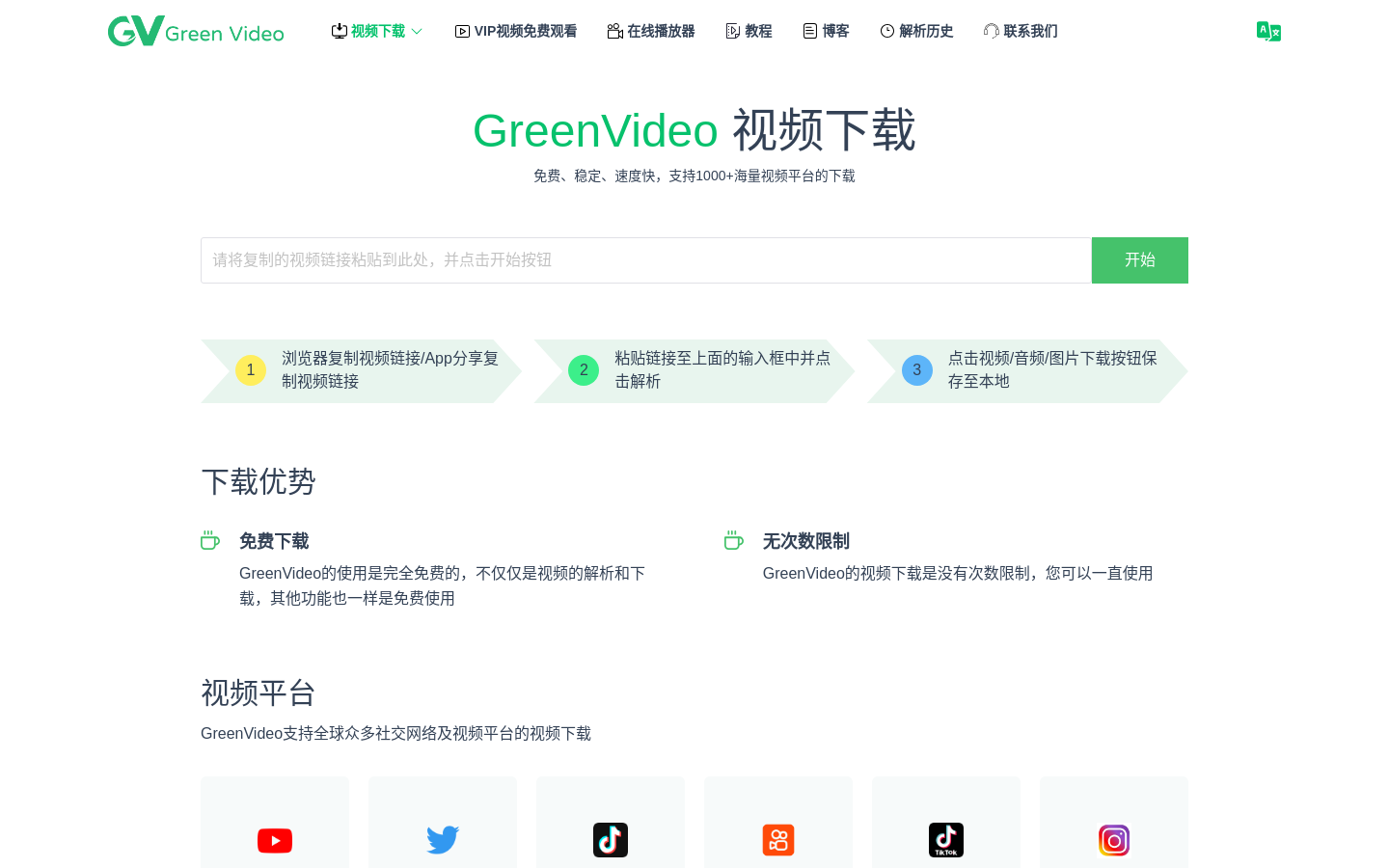This screenshot has height=868, width=1389.
Task: Click the Green Video logo
Action: 196,31
